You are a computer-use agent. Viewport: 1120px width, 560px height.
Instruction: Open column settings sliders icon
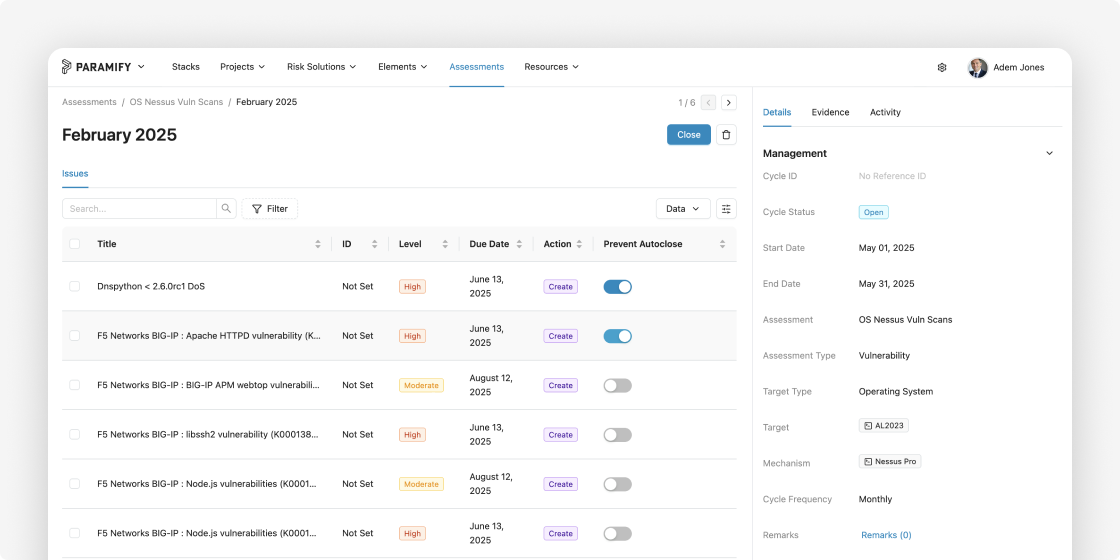(x=726, y=209)
